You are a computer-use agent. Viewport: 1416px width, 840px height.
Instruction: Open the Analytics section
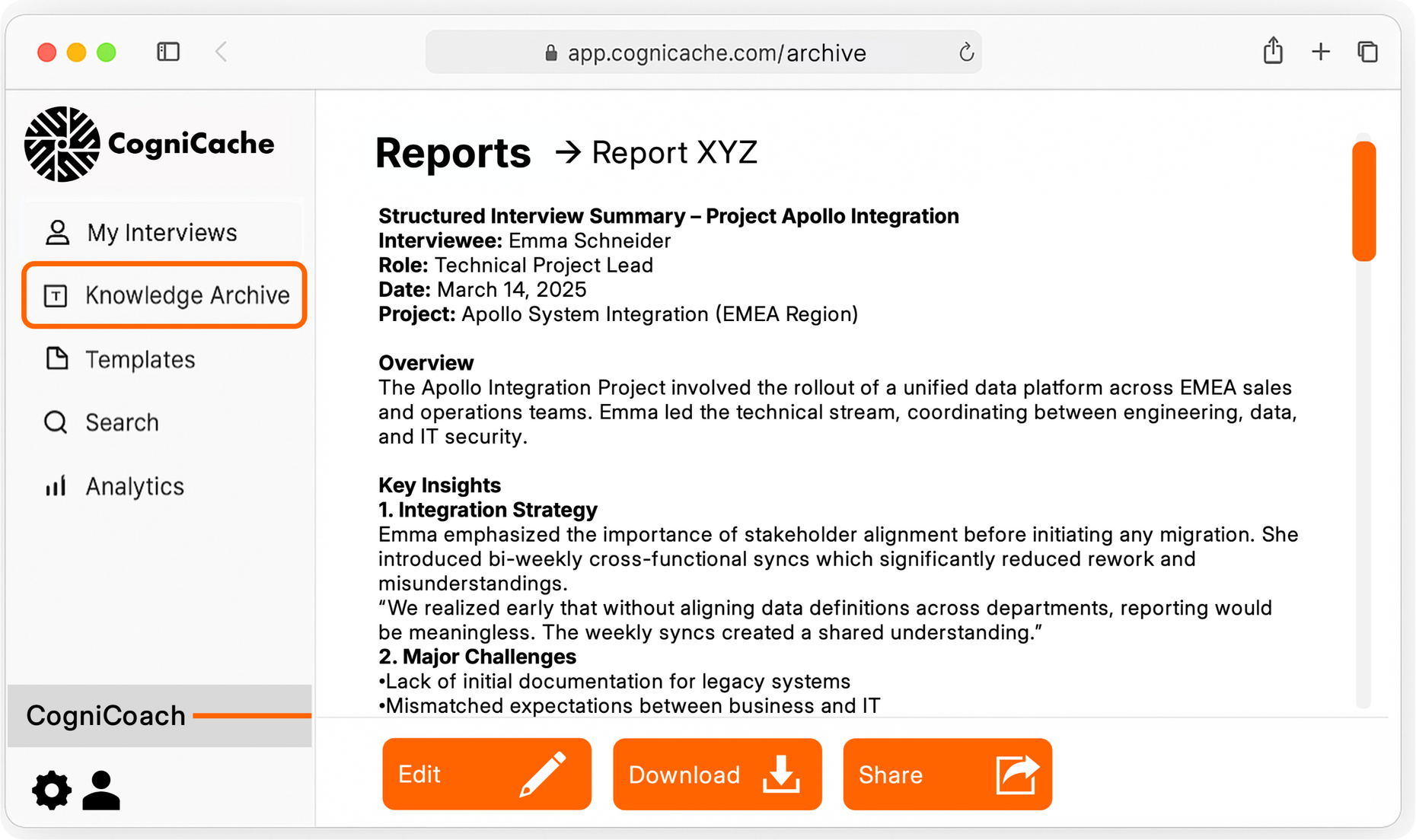(x=135, y=486)
